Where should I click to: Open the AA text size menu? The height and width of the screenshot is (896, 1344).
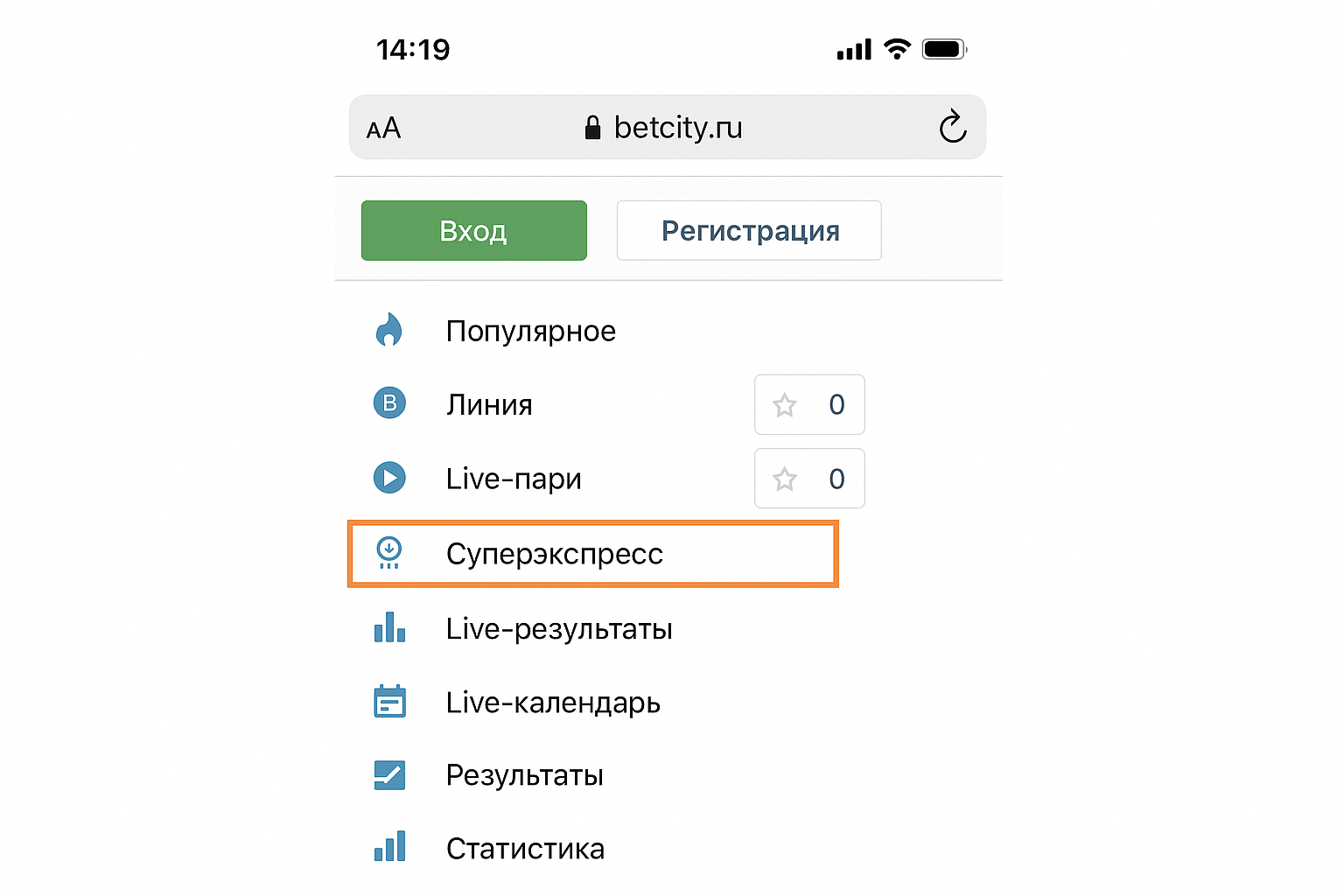(x=383, y=129)
